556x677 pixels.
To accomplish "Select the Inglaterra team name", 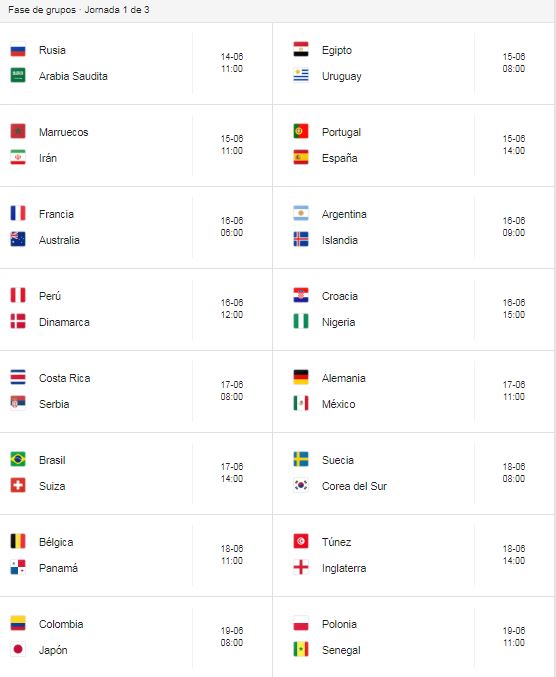I will tap(344, 568).
